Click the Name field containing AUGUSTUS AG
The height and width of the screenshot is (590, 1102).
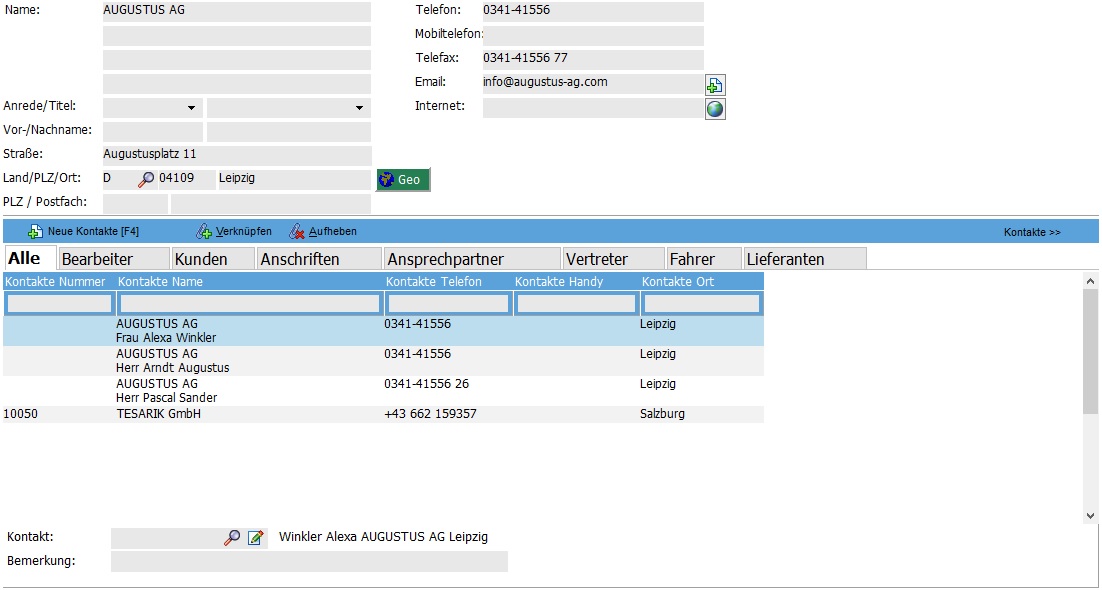pos(237,11)
